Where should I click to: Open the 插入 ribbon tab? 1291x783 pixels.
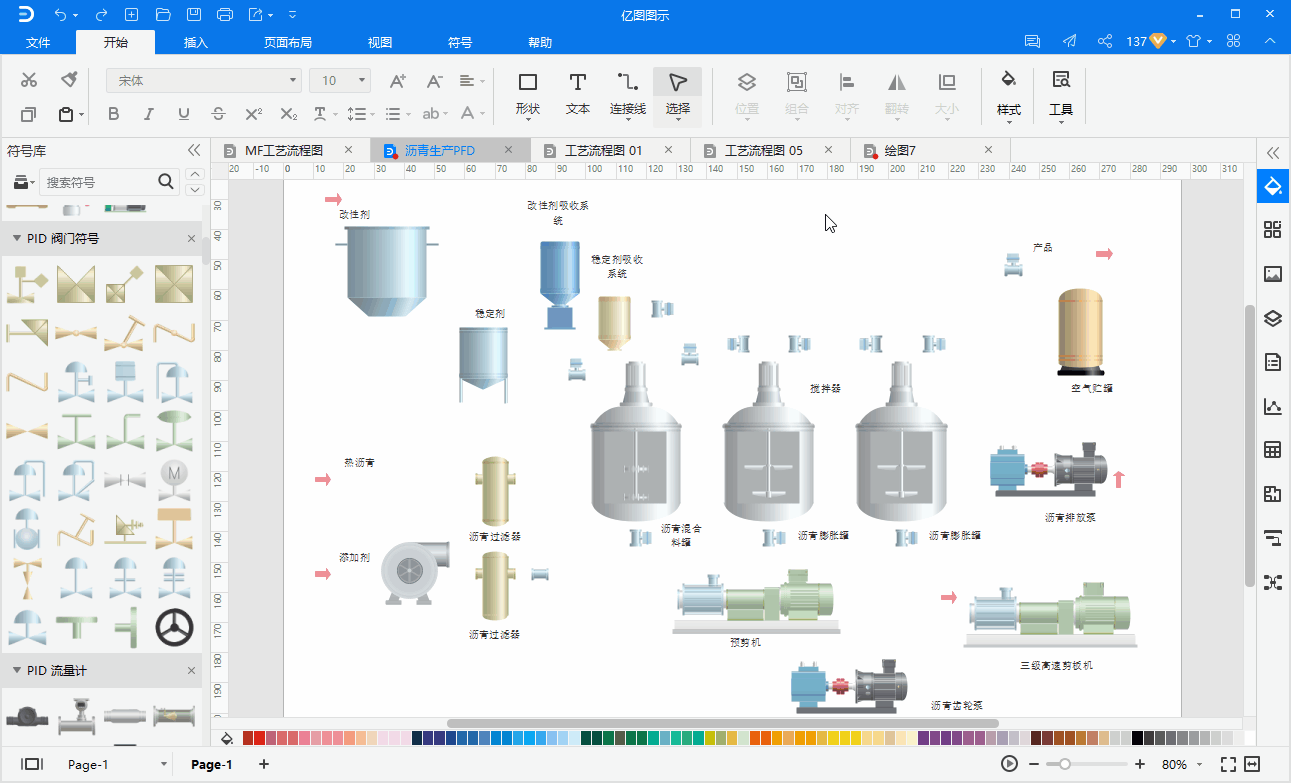point(196,42)
